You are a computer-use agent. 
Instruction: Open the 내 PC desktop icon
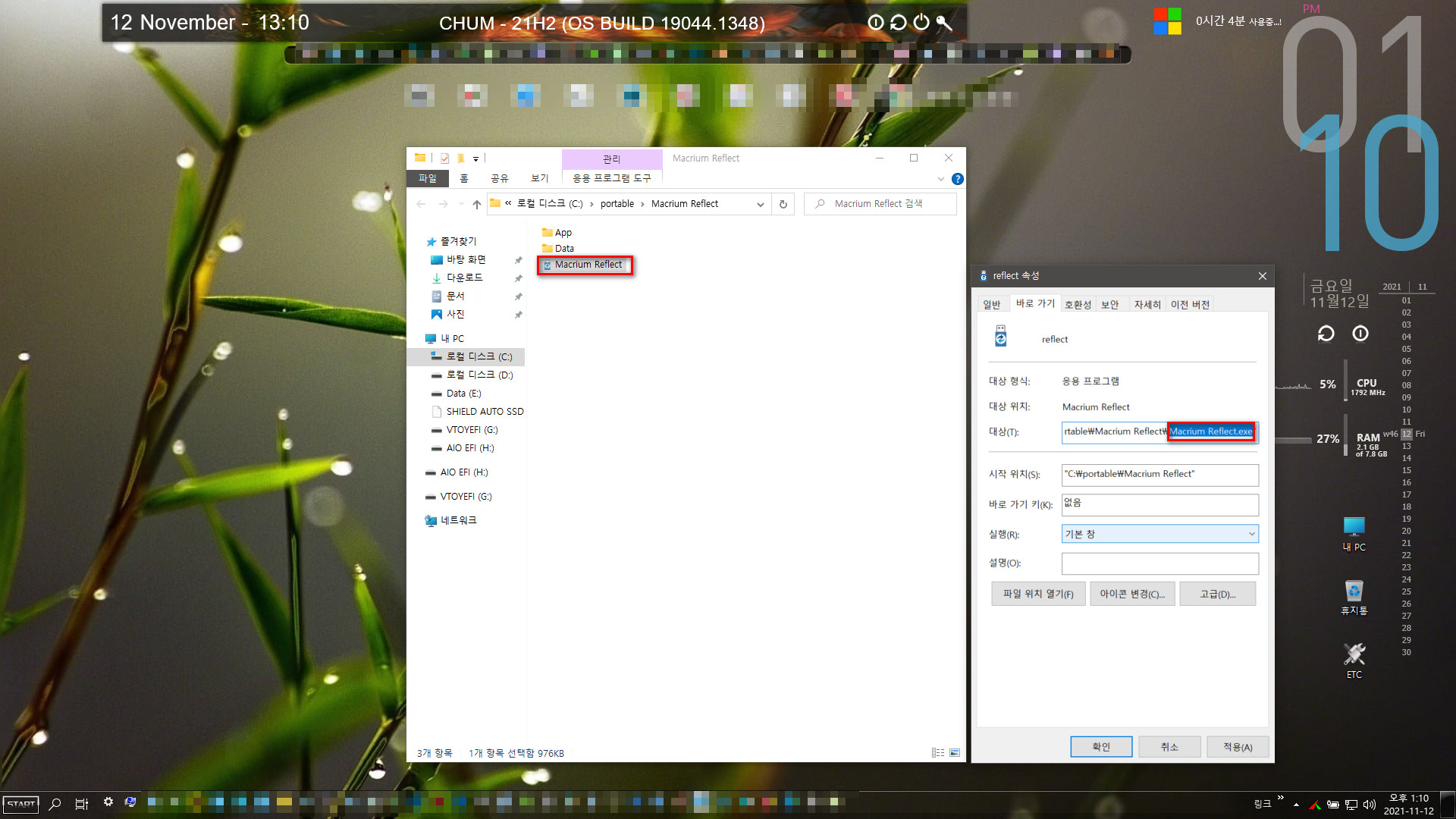(x=1354, y=534)
